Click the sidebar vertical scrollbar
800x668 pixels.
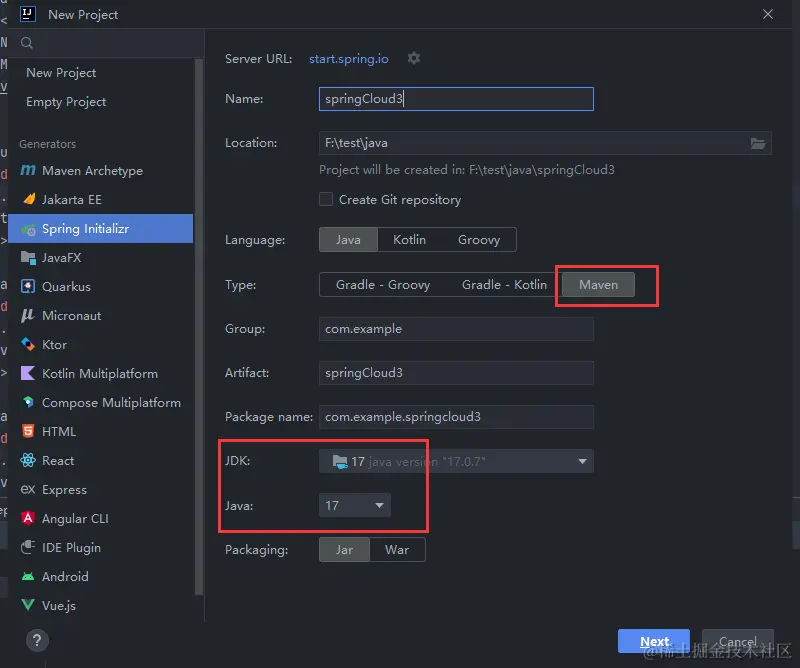tap(198, 327)
